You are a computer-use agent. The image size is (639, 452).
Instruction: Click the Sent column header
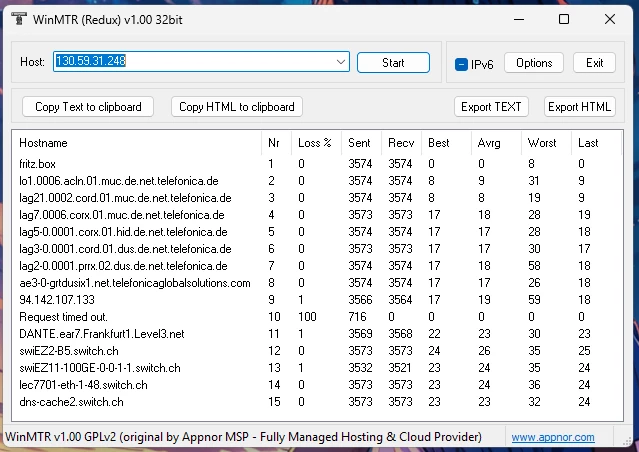tap(361, 143)
